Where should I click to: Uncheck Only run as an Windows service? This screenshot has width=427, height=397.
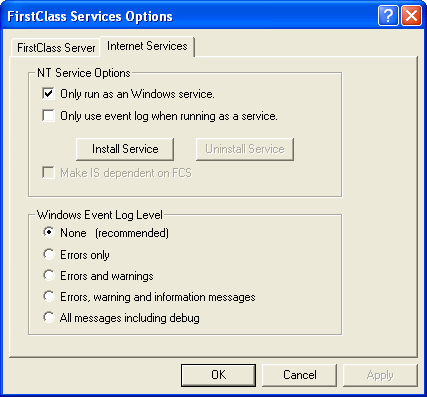coord(48,94)
